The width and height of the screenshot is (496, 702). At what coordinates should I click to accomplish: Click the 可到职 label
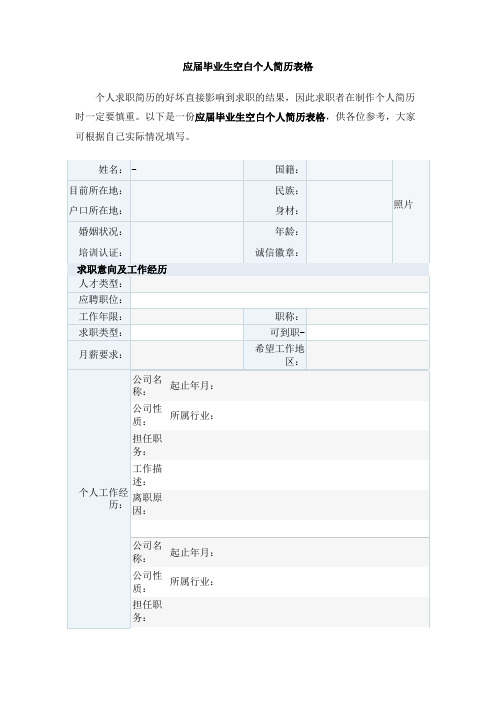coord(287,333)
